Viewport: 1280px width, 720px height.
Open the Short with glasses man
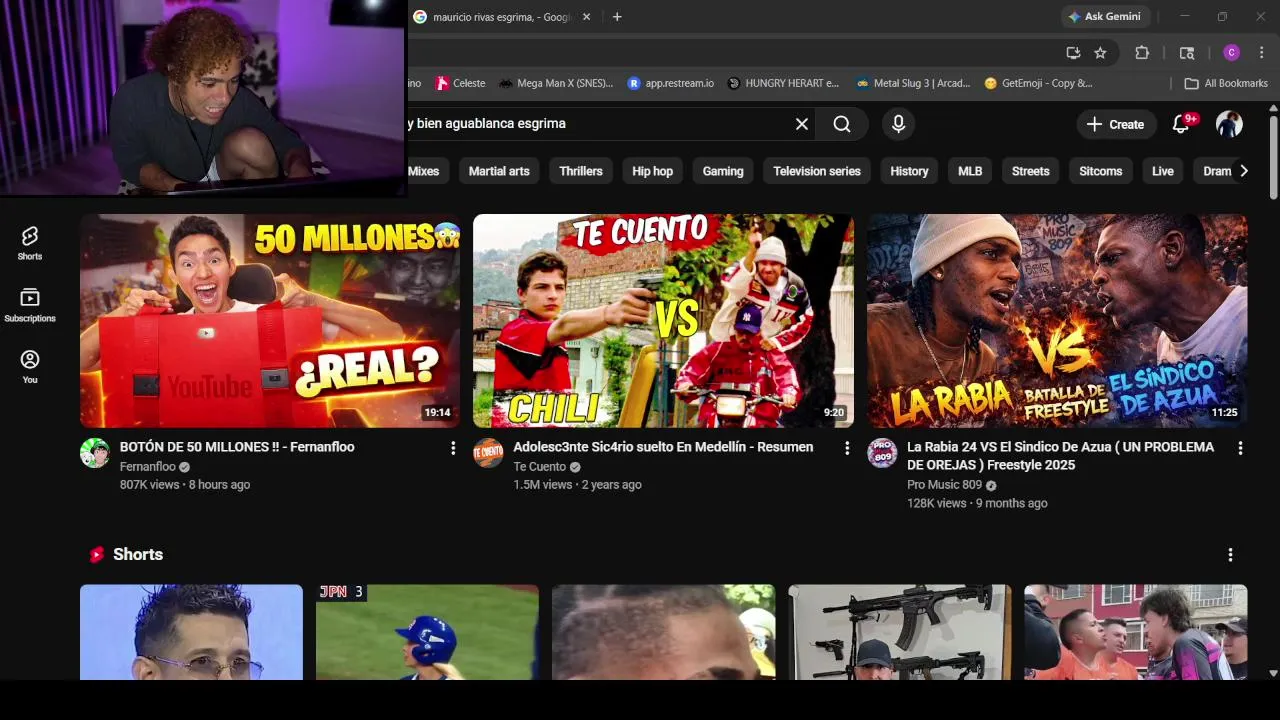pos(191,632)
